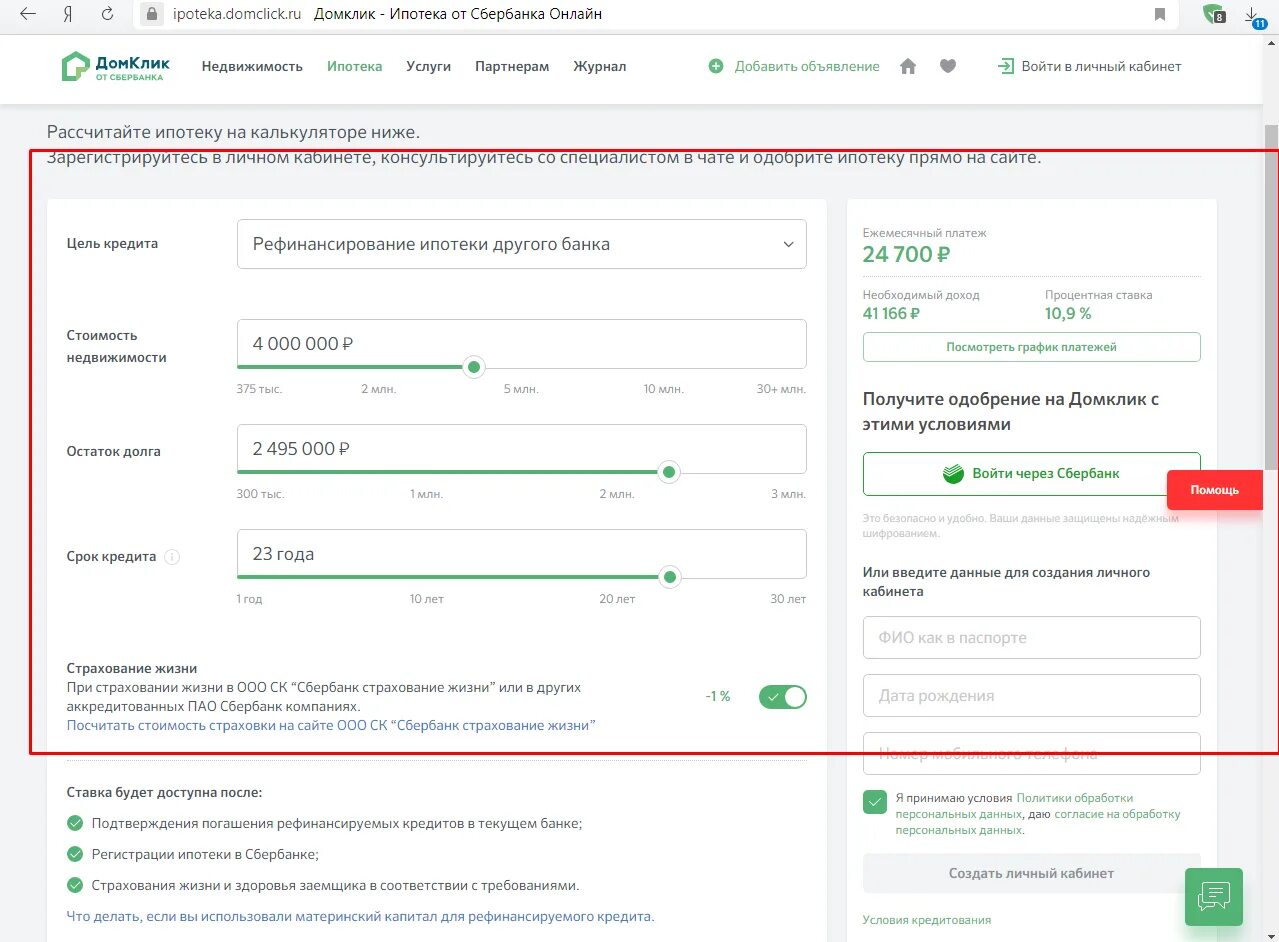
Task: Open the материнский капитал question link
Action: click(x=360, y=916)
